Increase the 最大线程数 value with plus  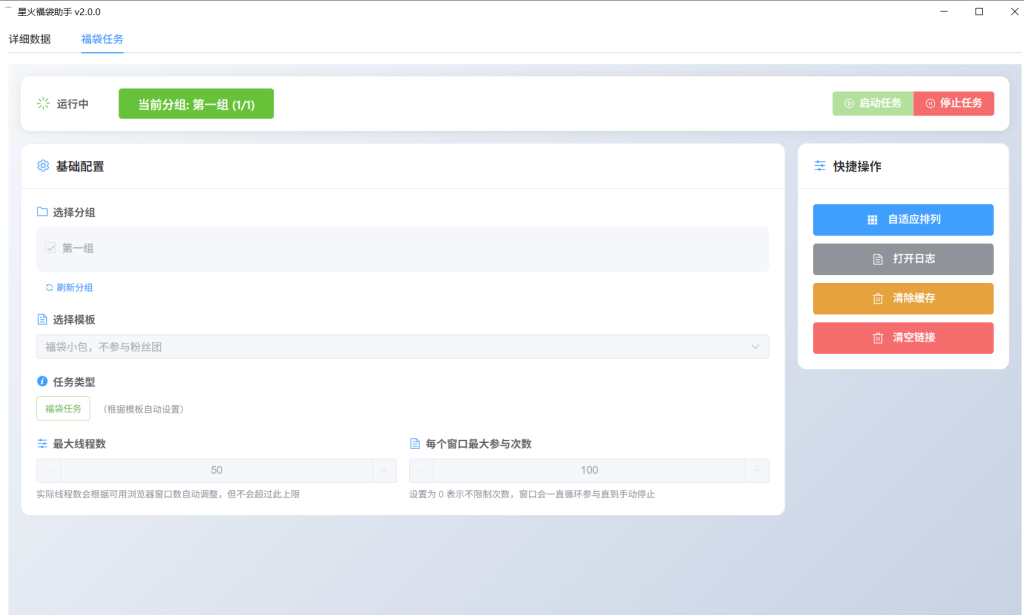384,470
